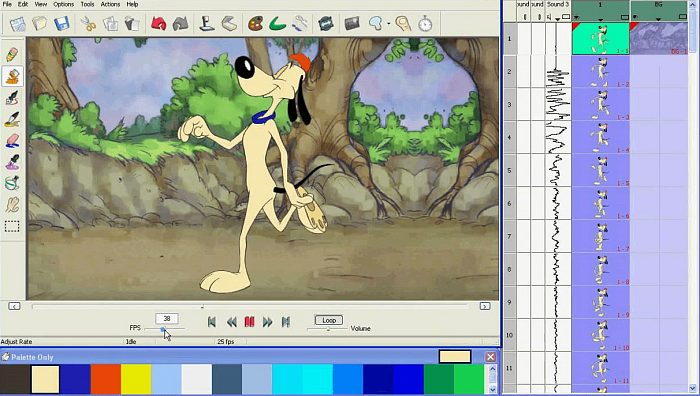Click the scrub bar right arrow button

tap(485, 306)
